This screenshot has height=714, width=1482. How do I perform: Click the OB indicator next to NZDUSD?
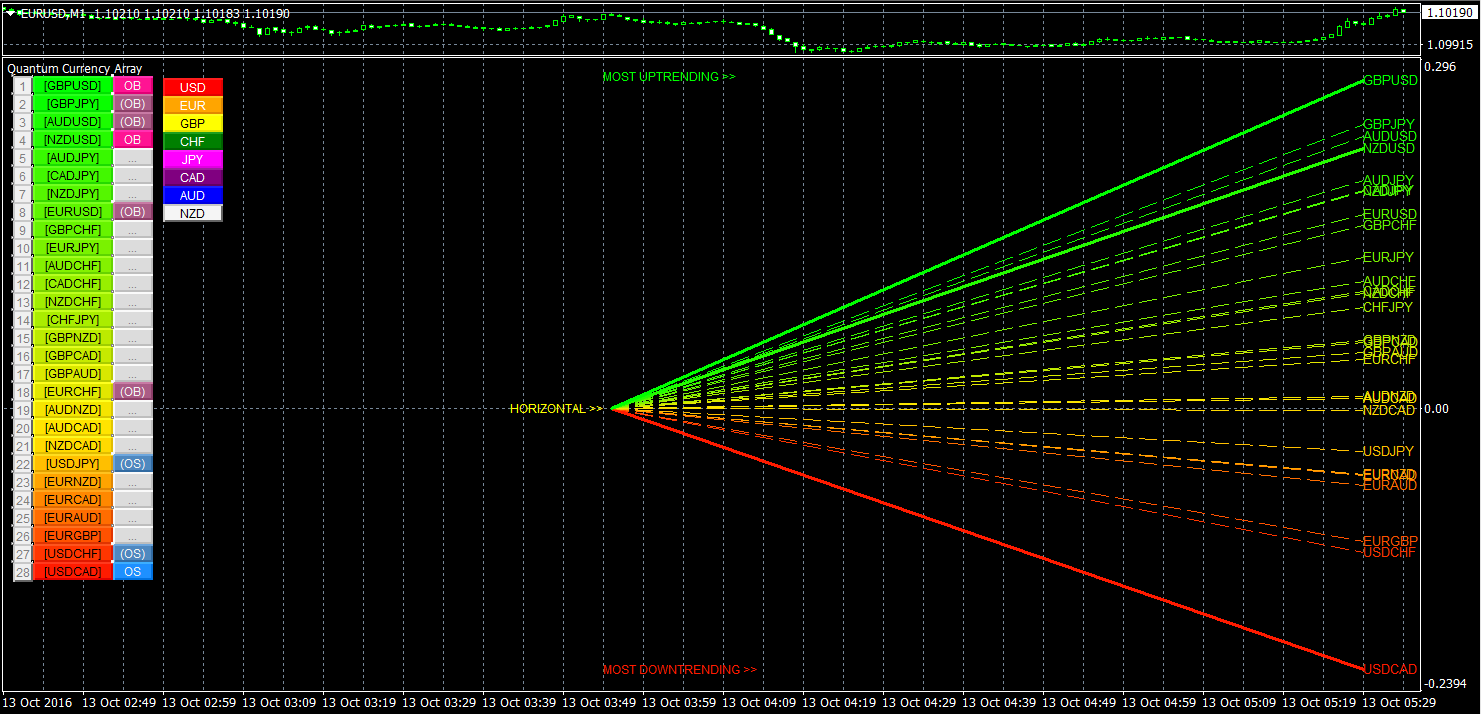tap(132, 140)
